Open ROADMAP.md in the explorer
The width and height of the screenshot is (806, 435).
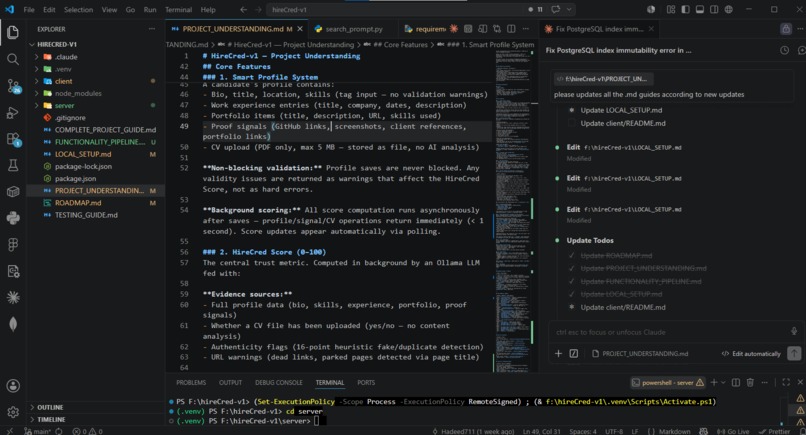coord(96,203)
